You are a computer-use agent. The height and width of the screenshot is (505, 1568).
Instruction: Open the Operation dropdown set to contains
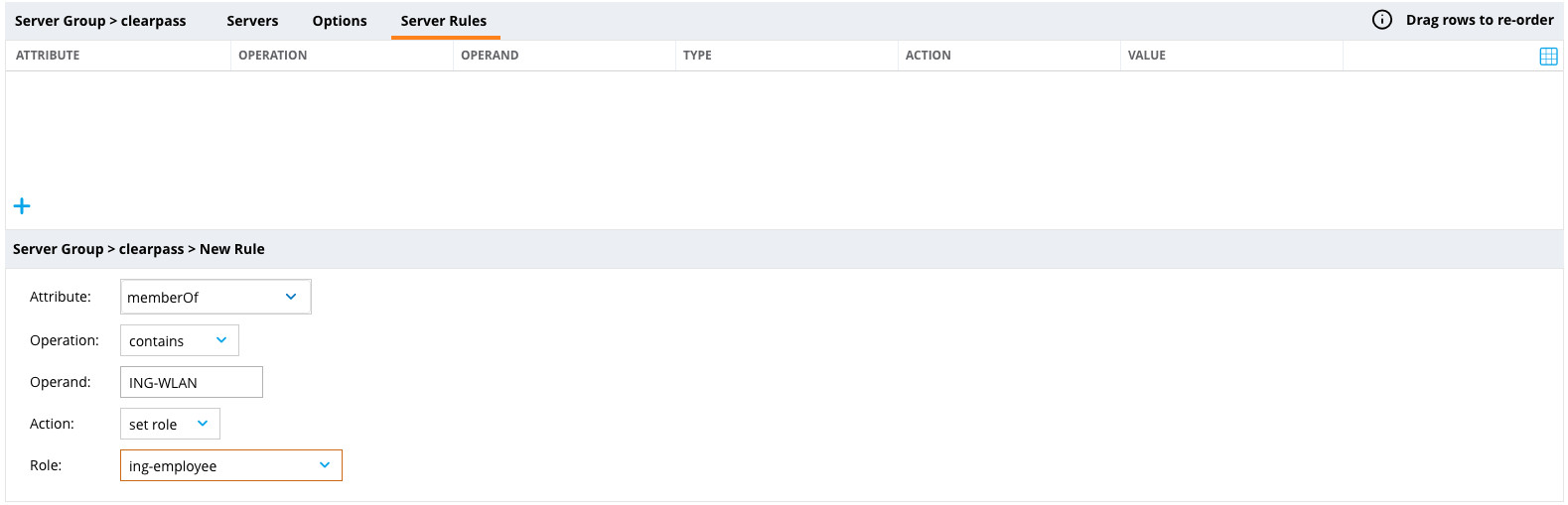point(180,340)
